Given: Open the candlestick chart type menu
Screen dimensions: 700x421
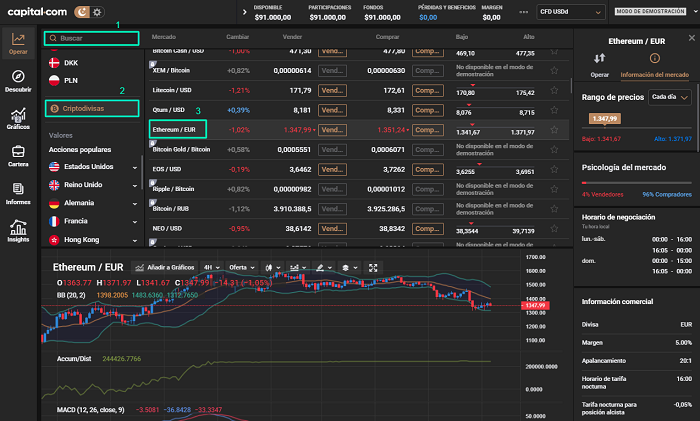Looking at the screenshot, I should [272, 267].
